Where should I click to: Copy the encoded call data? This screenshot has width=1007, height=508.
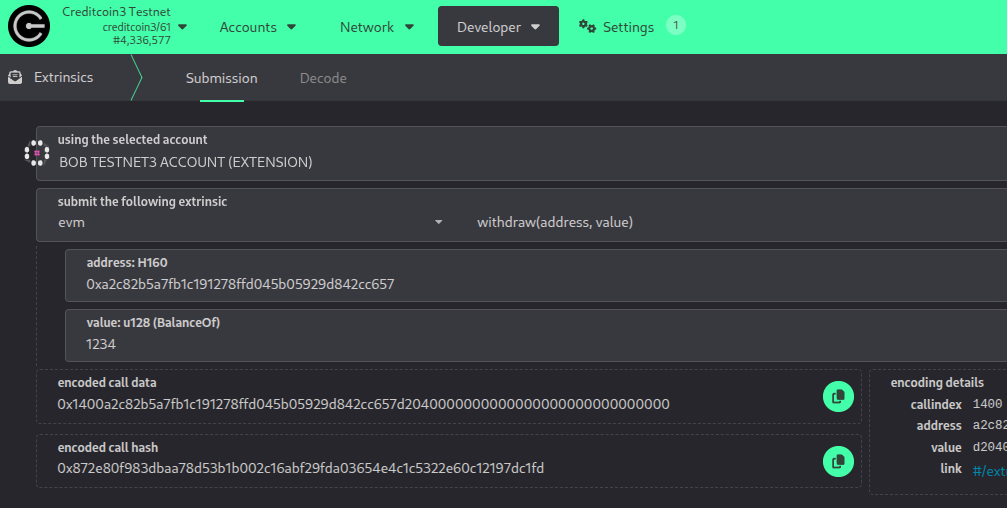tap(837, 396)
